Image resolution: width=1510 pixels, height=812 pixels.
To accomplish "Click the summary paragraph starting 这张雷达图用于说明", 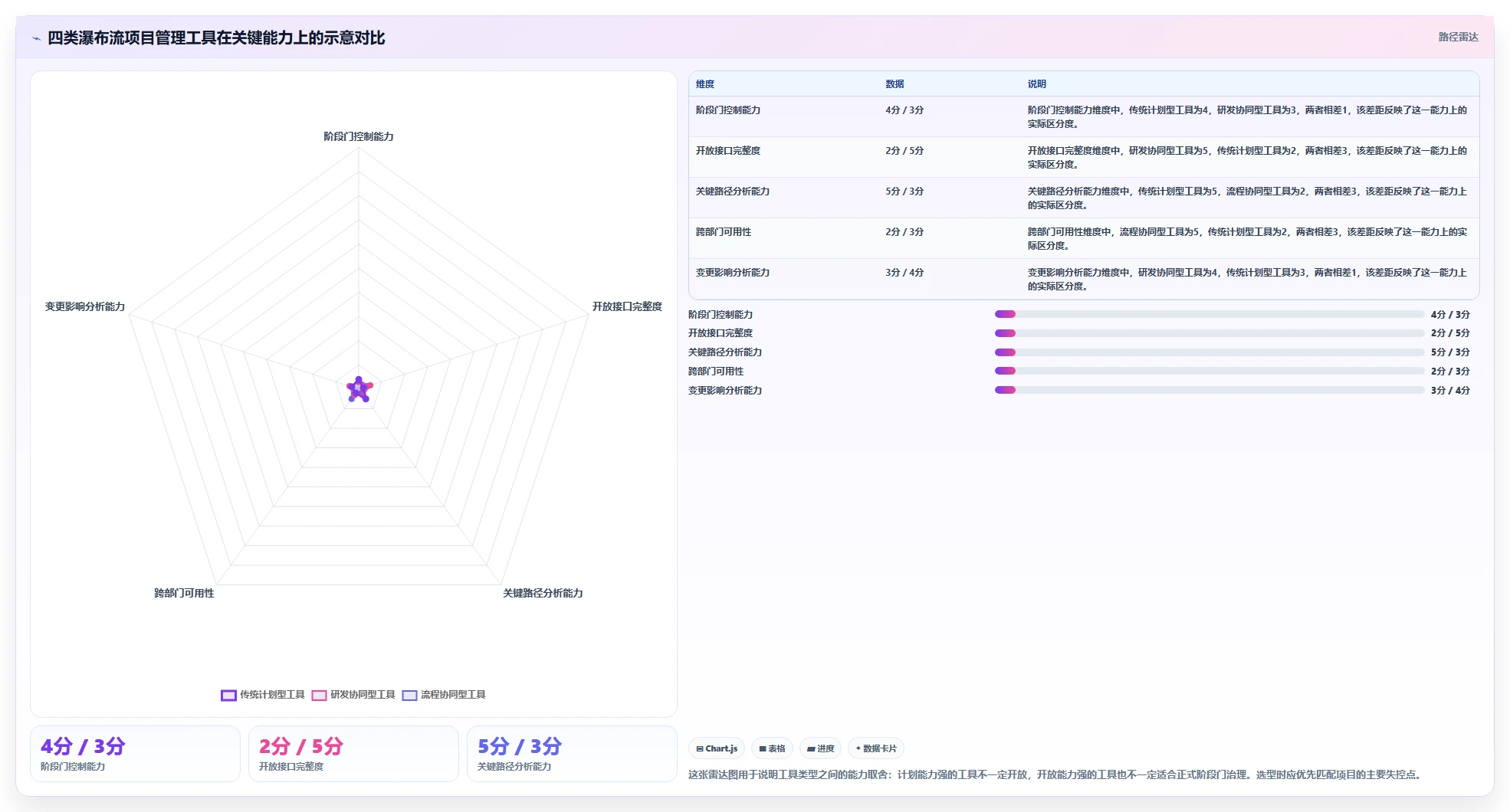I will (1056, 774).
